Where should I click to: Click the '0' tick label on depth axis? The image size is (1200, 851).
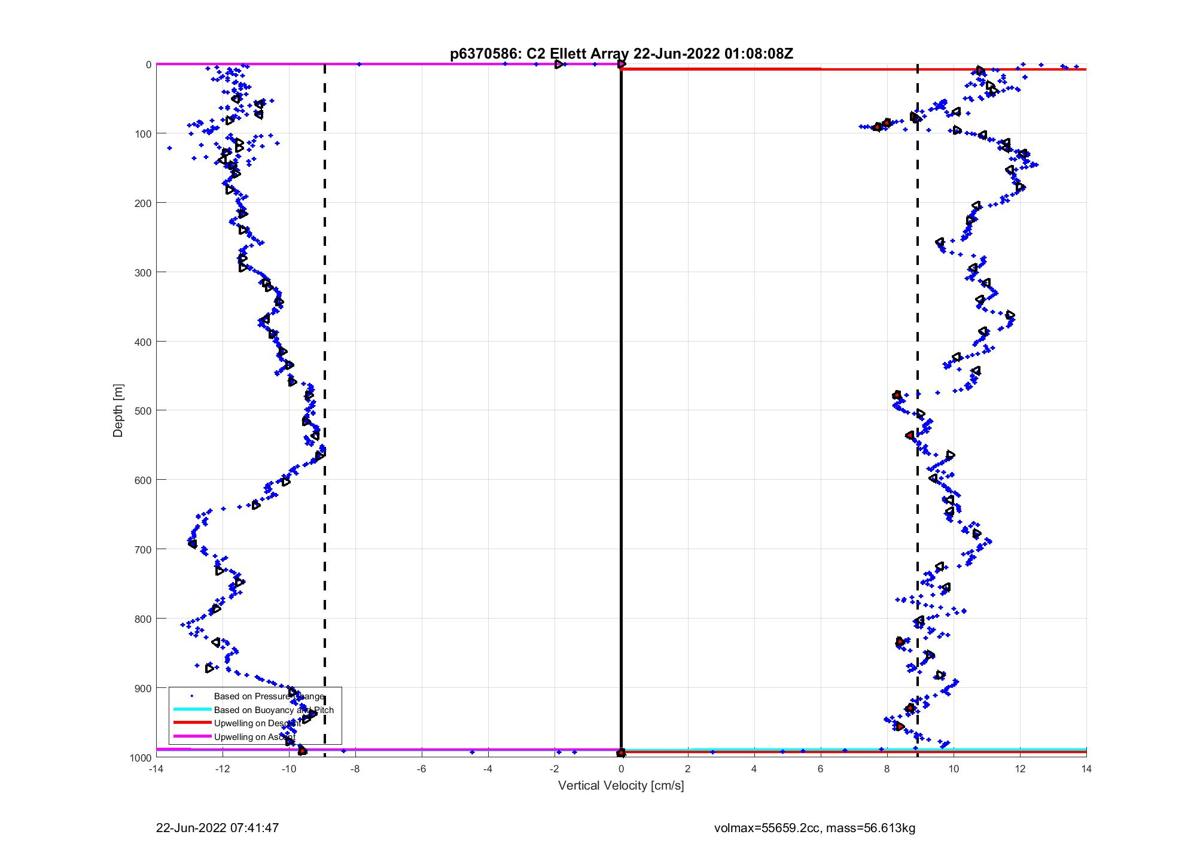(x=148, y=64)
